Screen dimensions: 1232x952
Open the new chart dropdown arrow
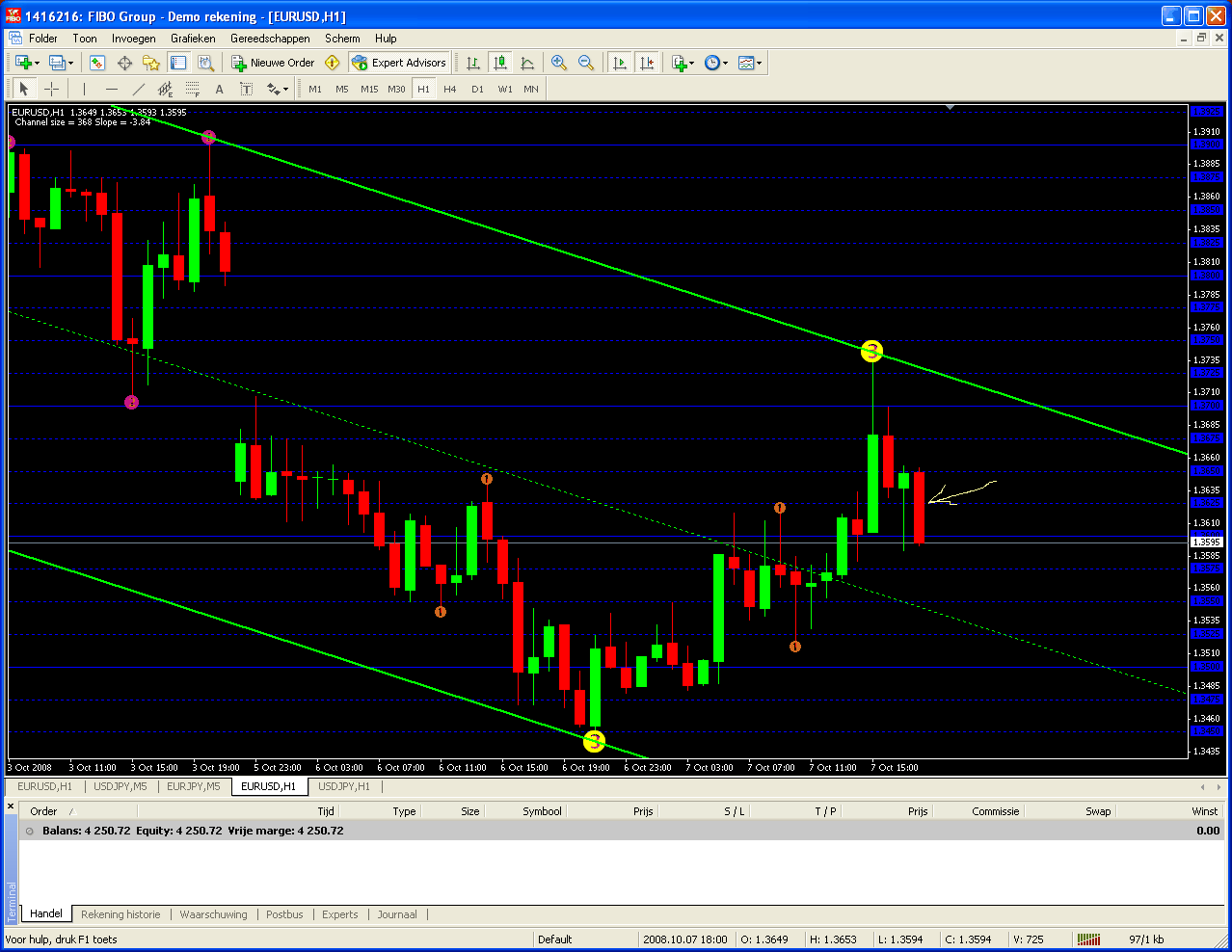[38, 64]
